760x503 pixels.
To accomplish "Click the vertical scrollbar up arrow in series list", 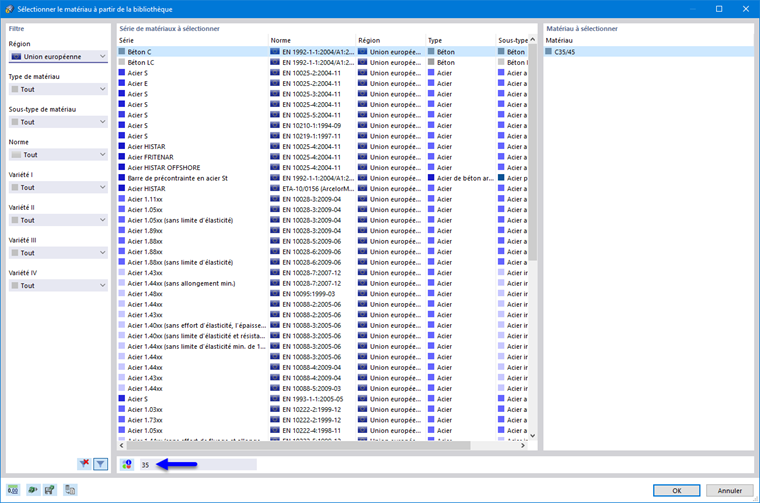I will (x=533, y=40).
